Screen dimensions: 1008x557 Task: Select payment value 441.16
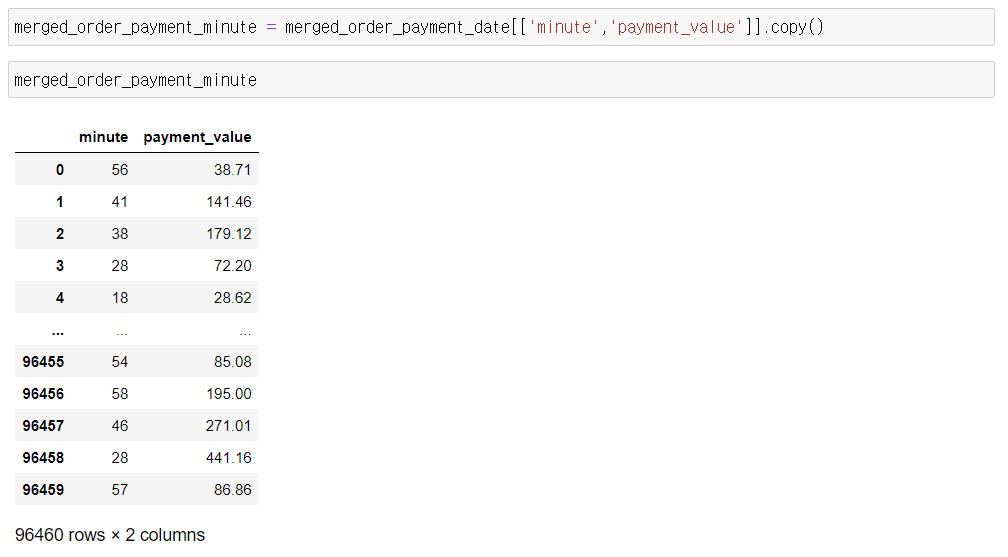[229, 458]
